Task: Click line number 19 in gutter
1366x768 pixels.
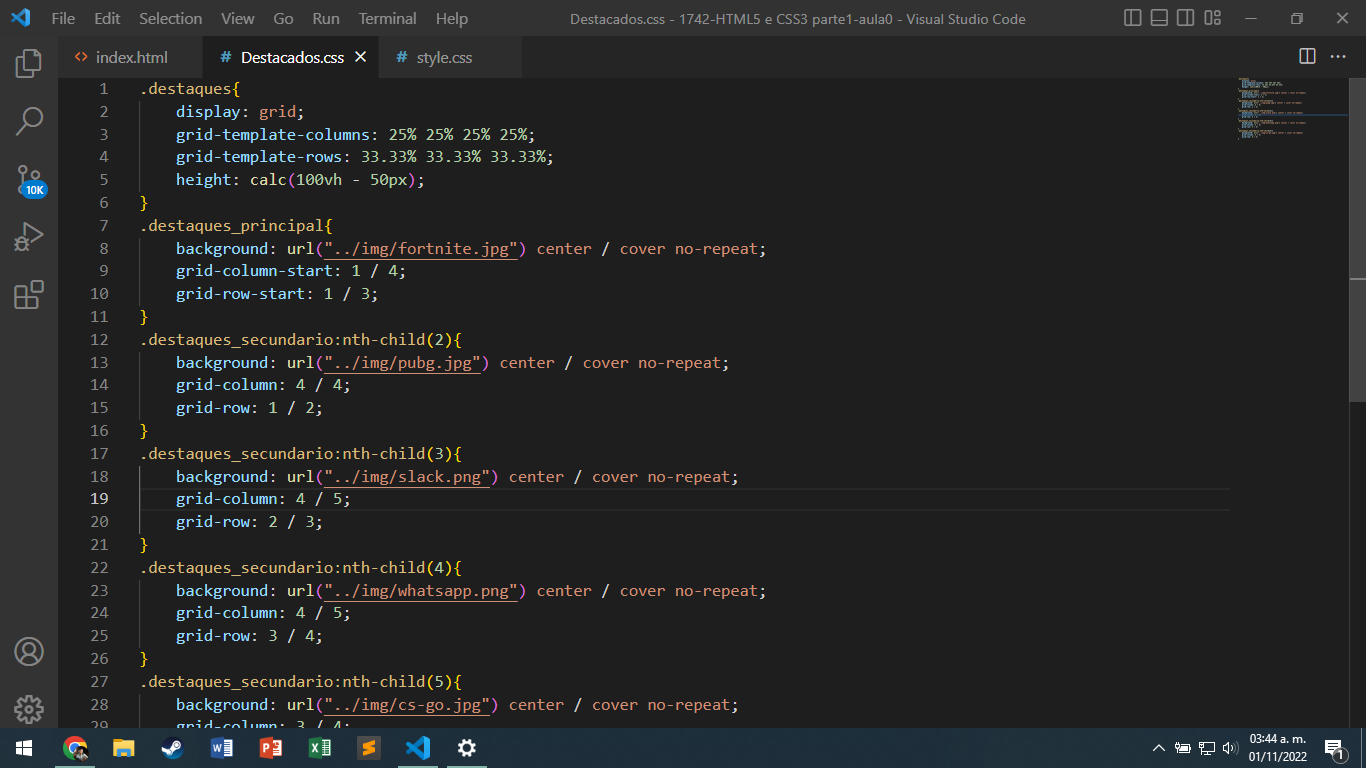Action: point(99,498)
